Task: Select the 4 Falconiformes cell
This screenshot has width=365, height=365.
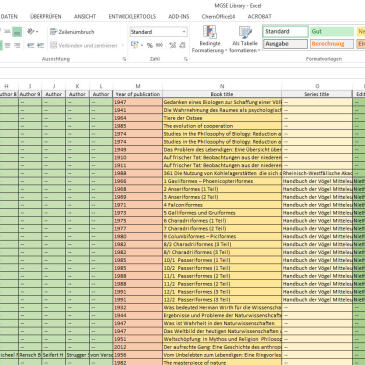Action: [x=222, y=205]
